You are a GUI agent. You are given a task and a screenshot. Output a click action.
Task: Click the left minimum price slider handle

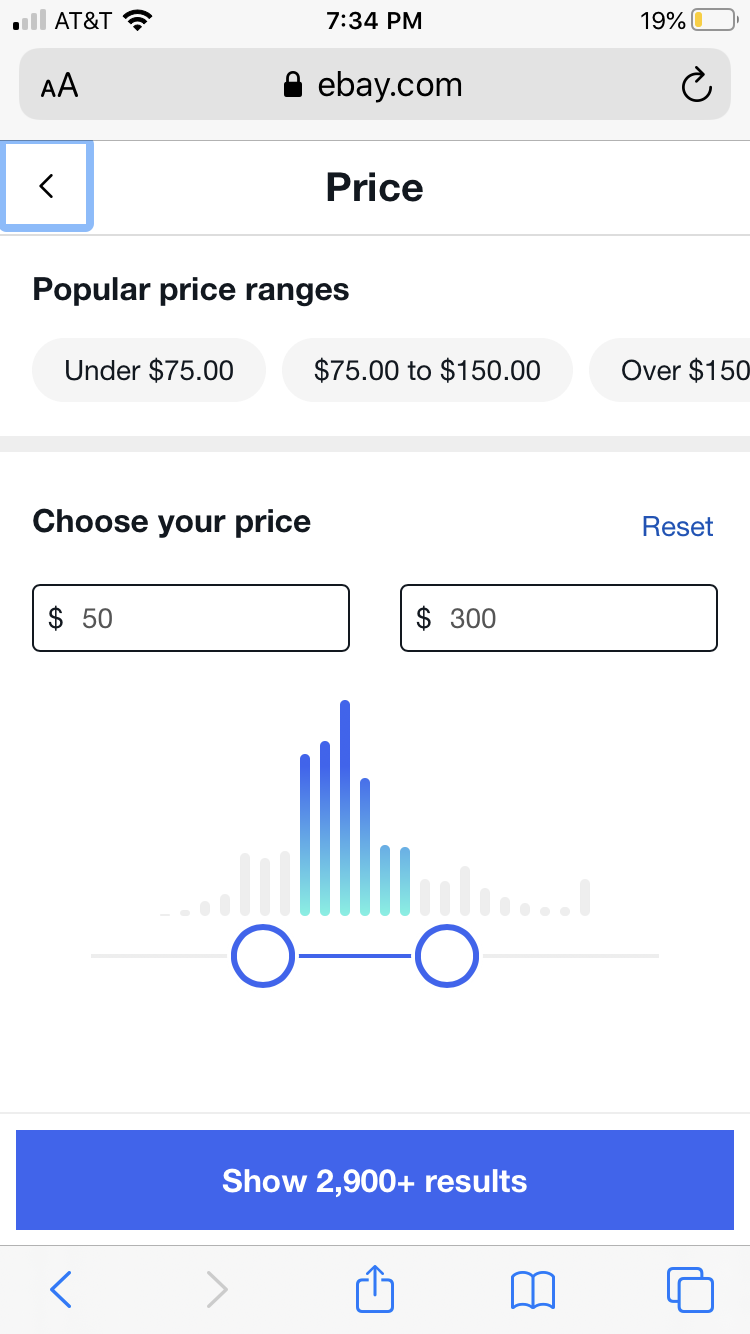263,956
